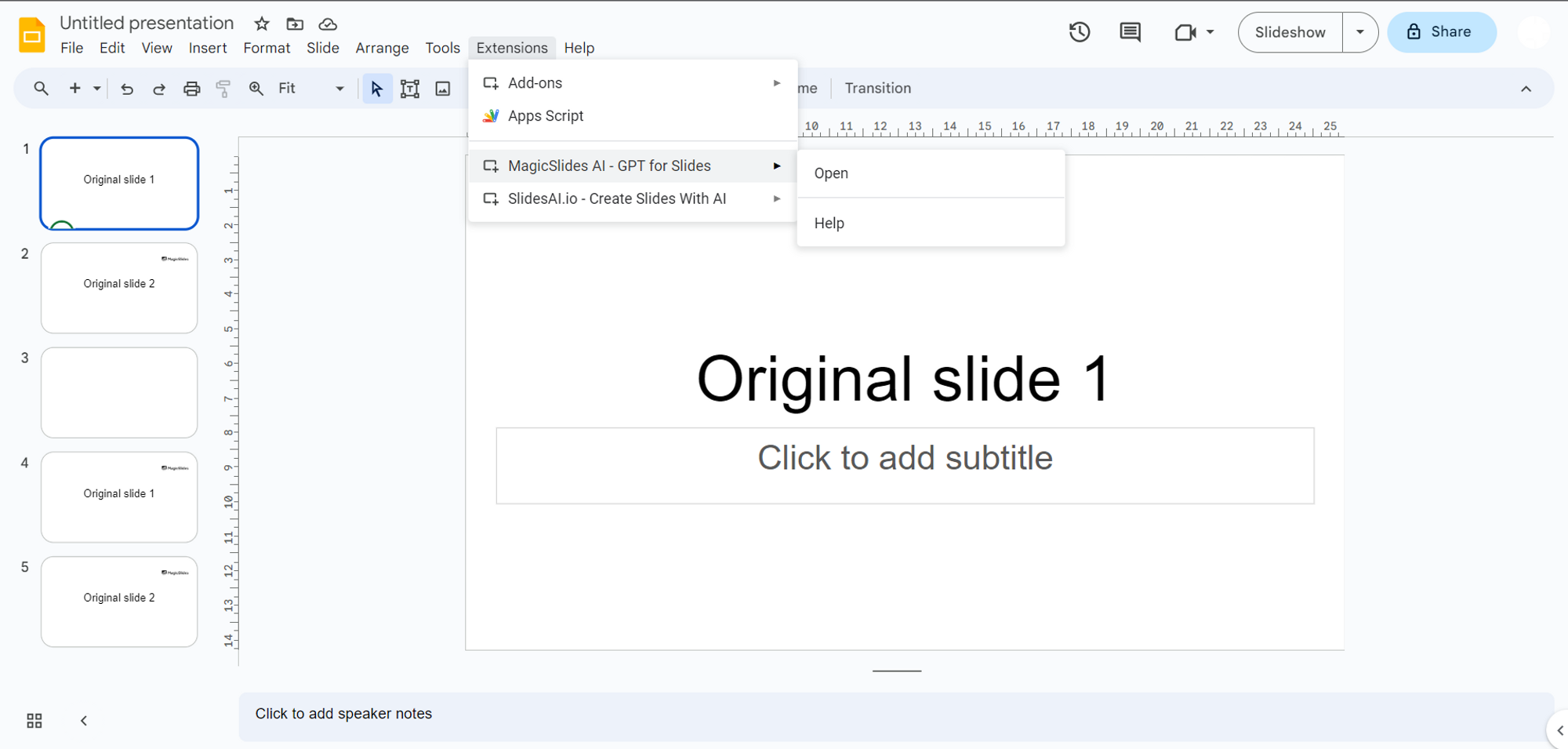The width and height of the screenshot is (1568, 749).
Task: Select the text box tool
Action: 409,89
